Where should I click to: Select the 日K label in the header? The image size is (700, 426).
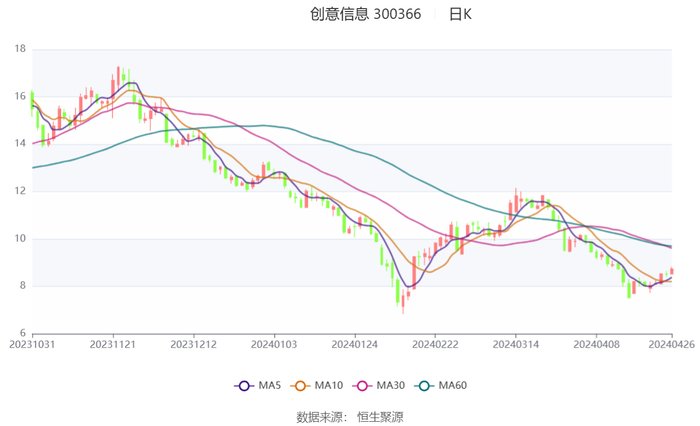[x=460, y=14]
